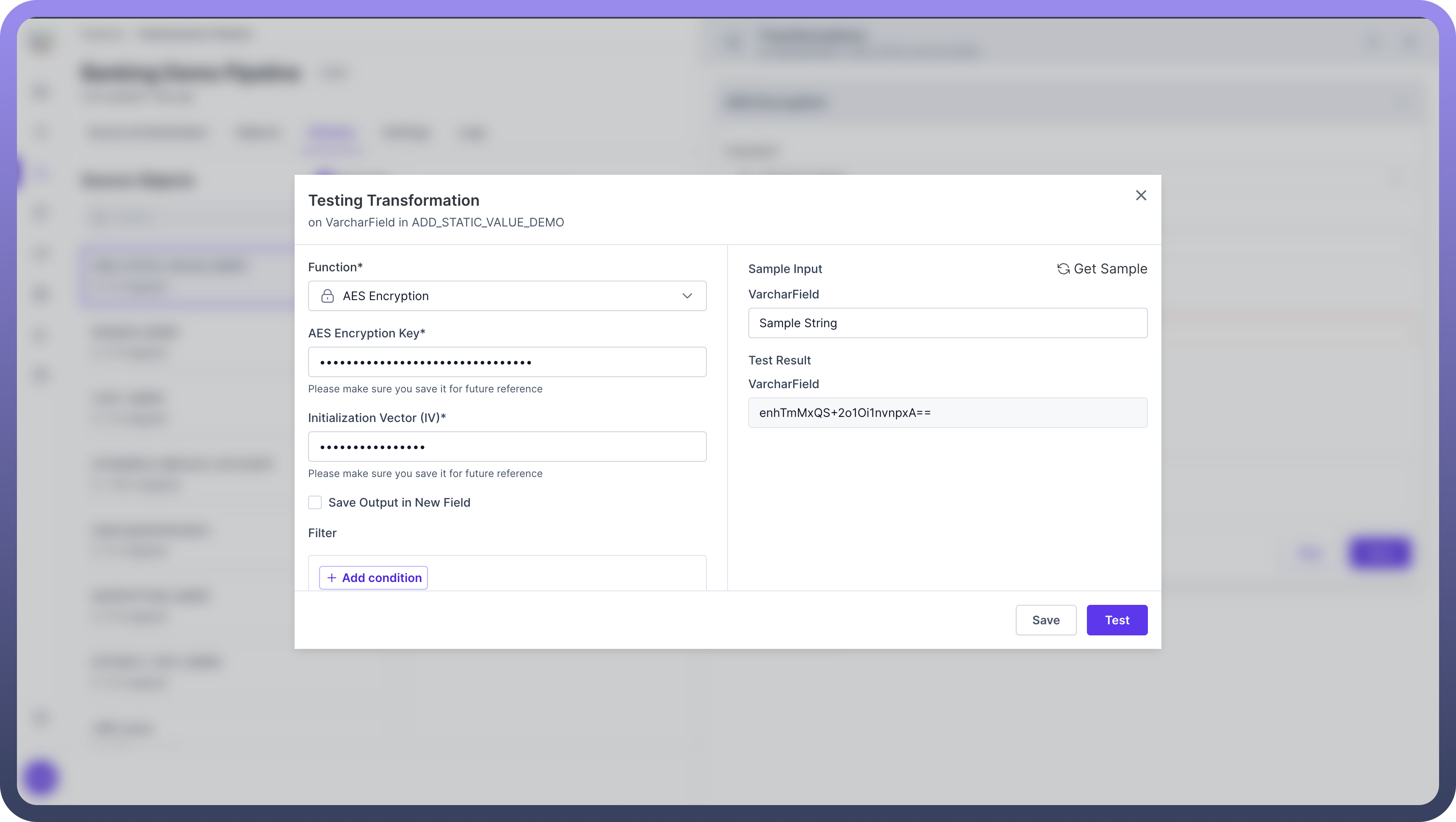Click the Sample Input heading
The width and height of the screenshot is (1456, 822).
point(785,269)
